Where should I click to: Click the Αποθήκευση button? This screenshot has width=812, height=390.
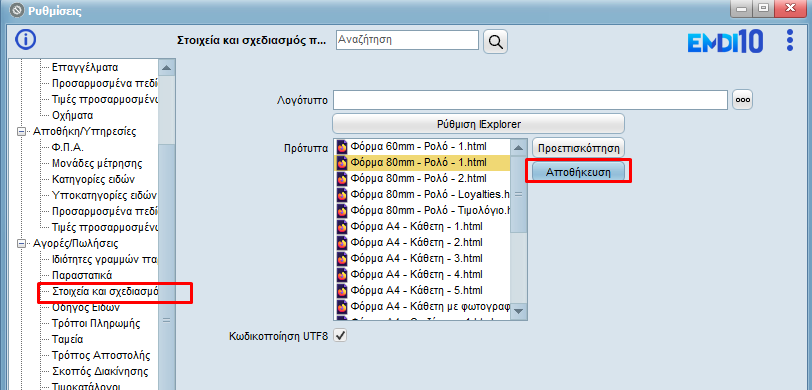[x=578, y=172]
